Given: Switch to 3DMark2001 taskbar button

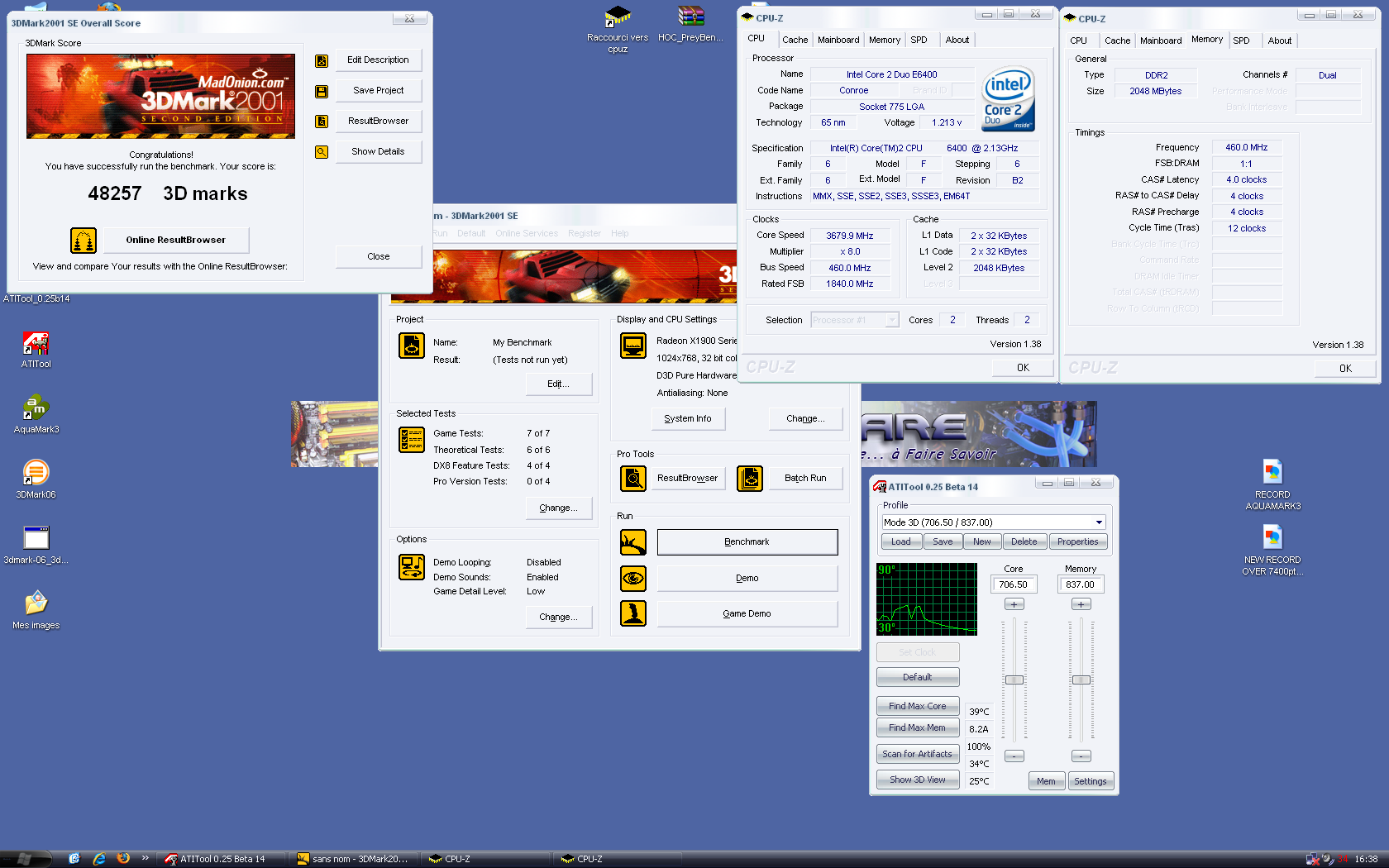Looking at the screenshot, I should [355, 859].
